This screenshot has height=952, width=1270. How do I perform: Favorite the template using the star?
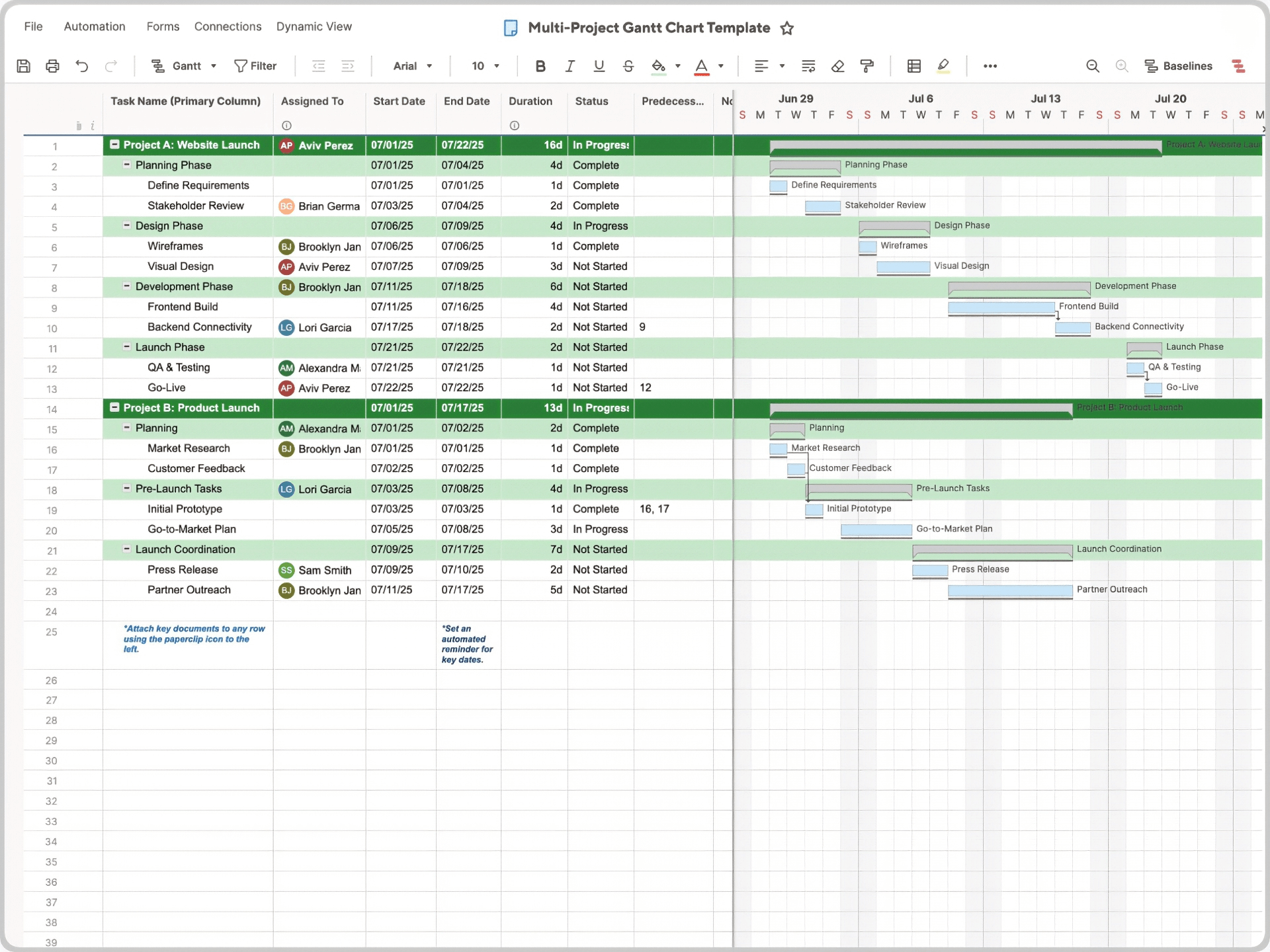click(x=787, y=28)
